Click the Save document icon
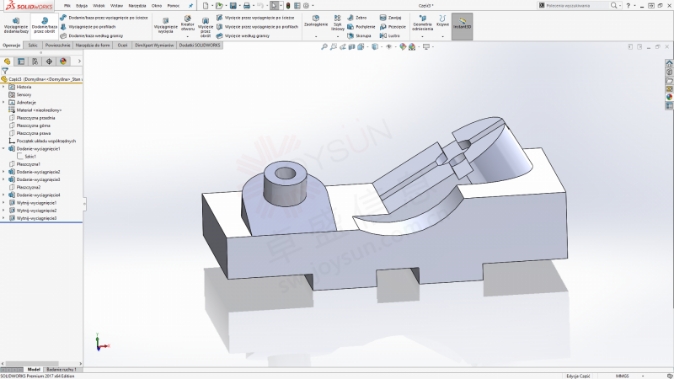This screenshot has width=674, height=379. coord(233,6)
